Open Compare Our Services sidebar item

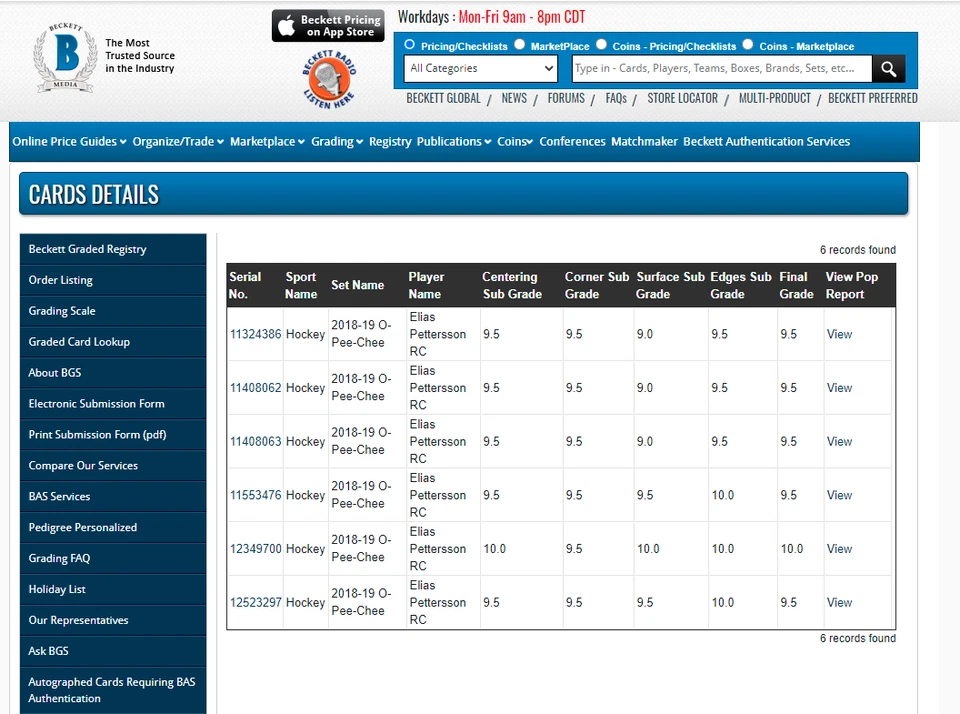click(113, 465)
